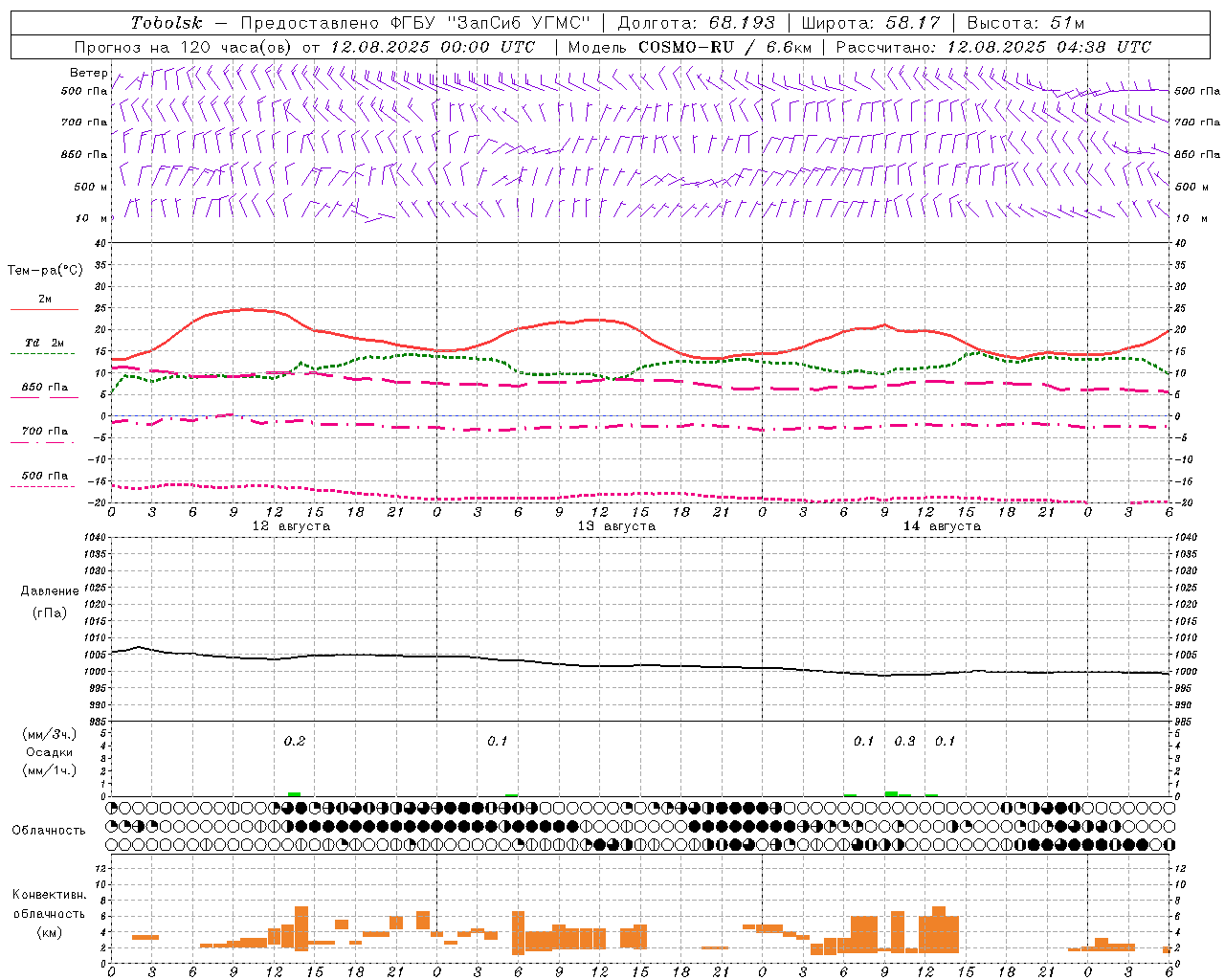This screenshot has width=1225, height=980.
Task: Click the "Td 2м" dew point legend label
Action: tap(44, 343)
